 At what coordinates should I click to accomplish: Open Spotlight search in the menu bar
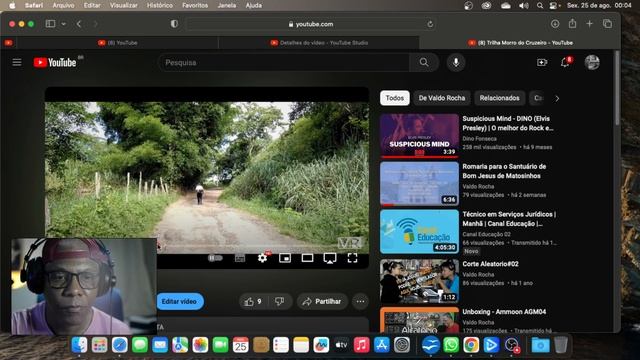[540, 5]
